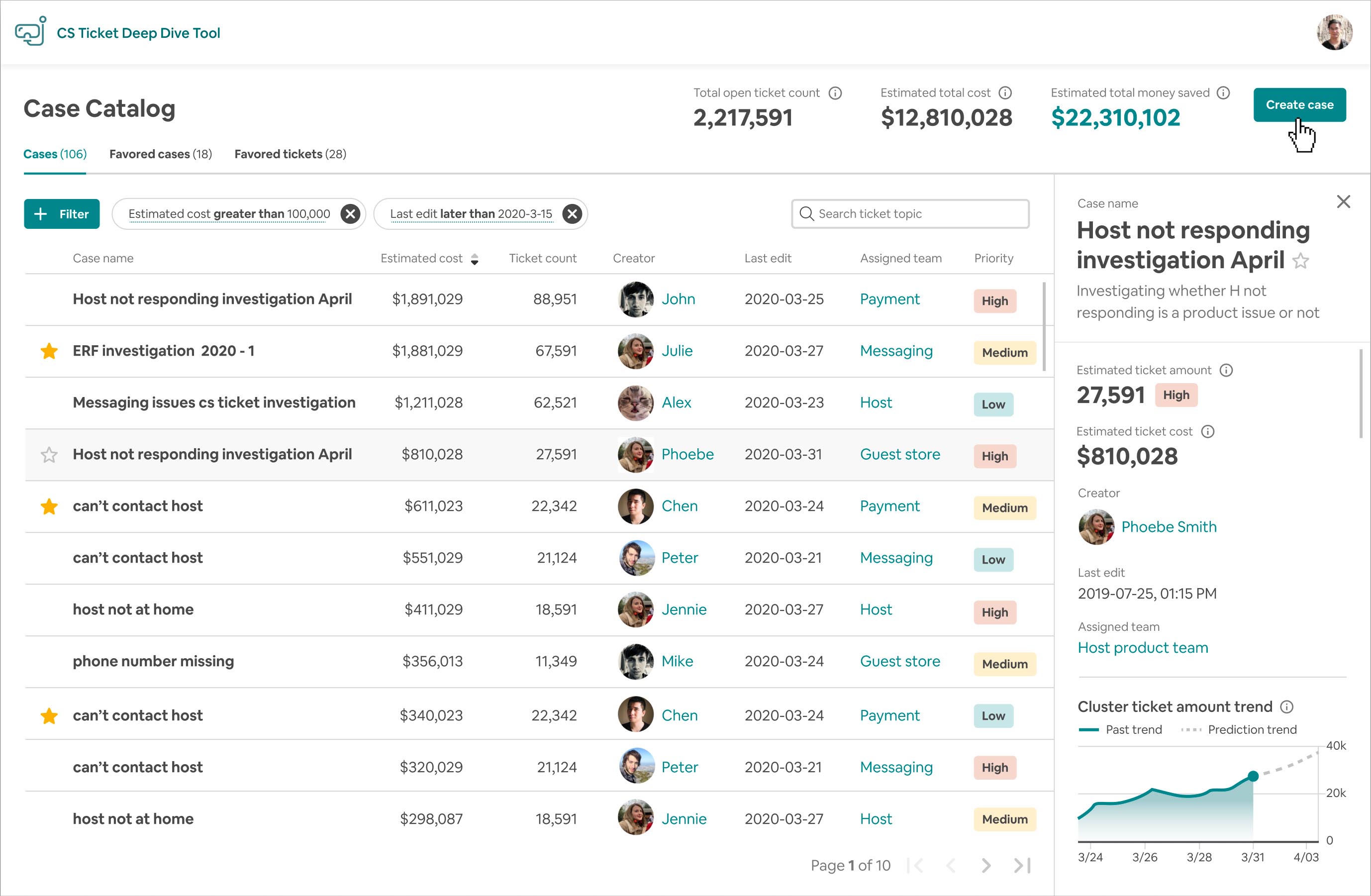The width and height of the screenshot is (1371, 896).
Task: Jump to the last page of cases
Action: [x=1022, y=865]
